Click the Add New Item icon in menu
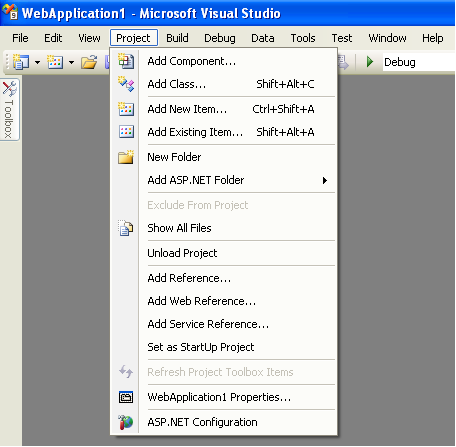This screenshot has width=456, height=447. tap(126, 109)
